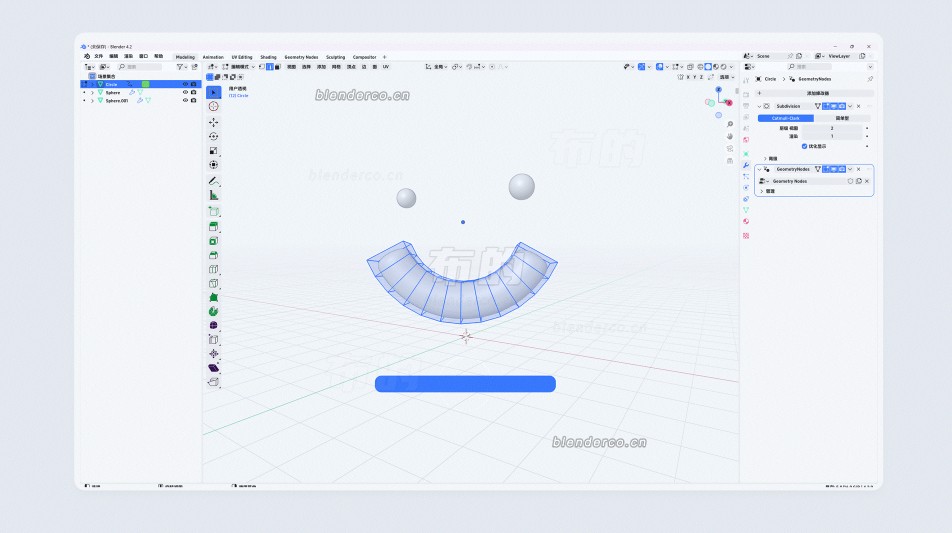952x533 pixels.
Task: Open the 文件 menu
Action: coord(98,56)
